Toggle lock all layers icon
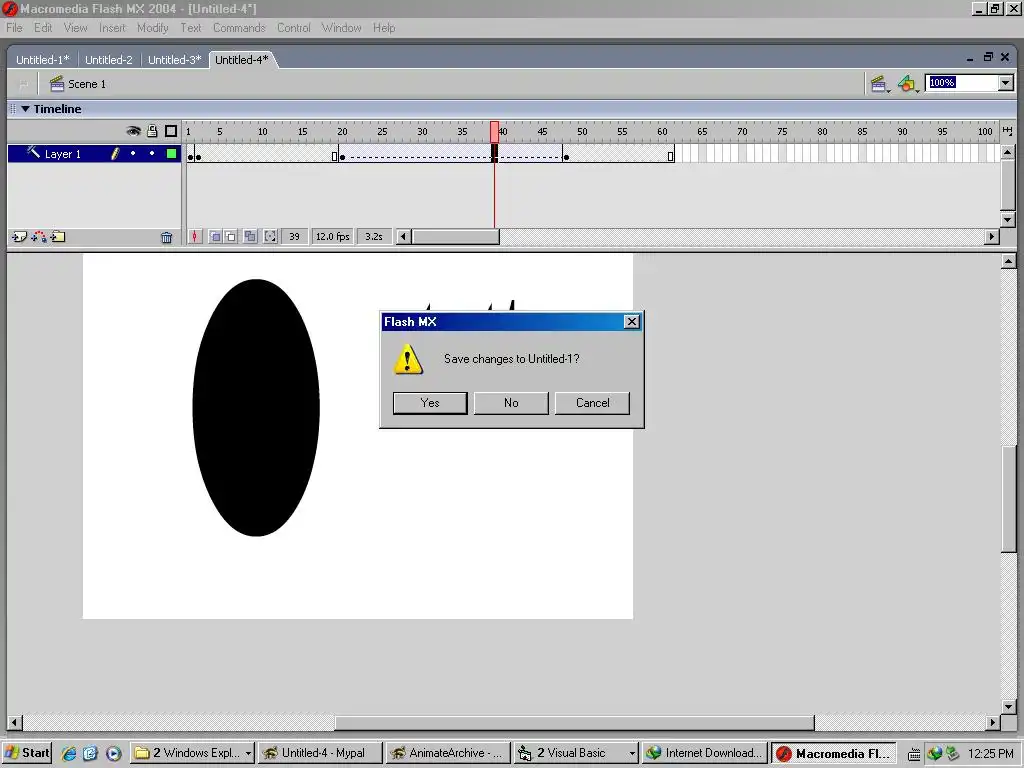Viewport: 1024px width, 768px height. click(x=152, y=131)
